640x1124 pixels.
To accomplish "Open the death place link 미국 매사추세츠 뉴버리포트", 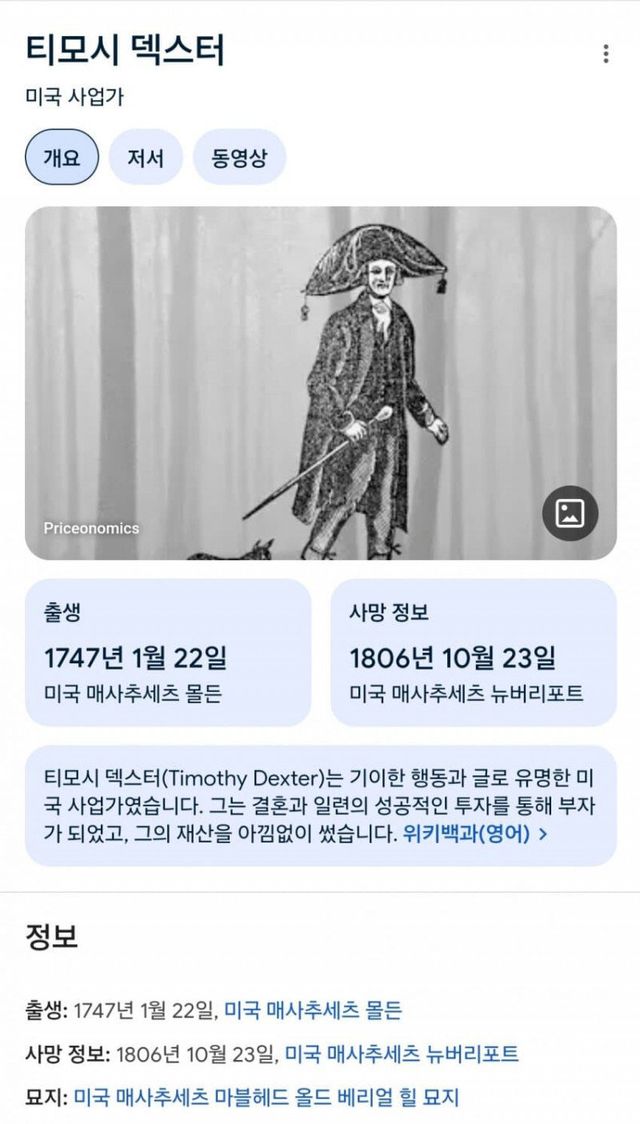I will point(401,1054).
